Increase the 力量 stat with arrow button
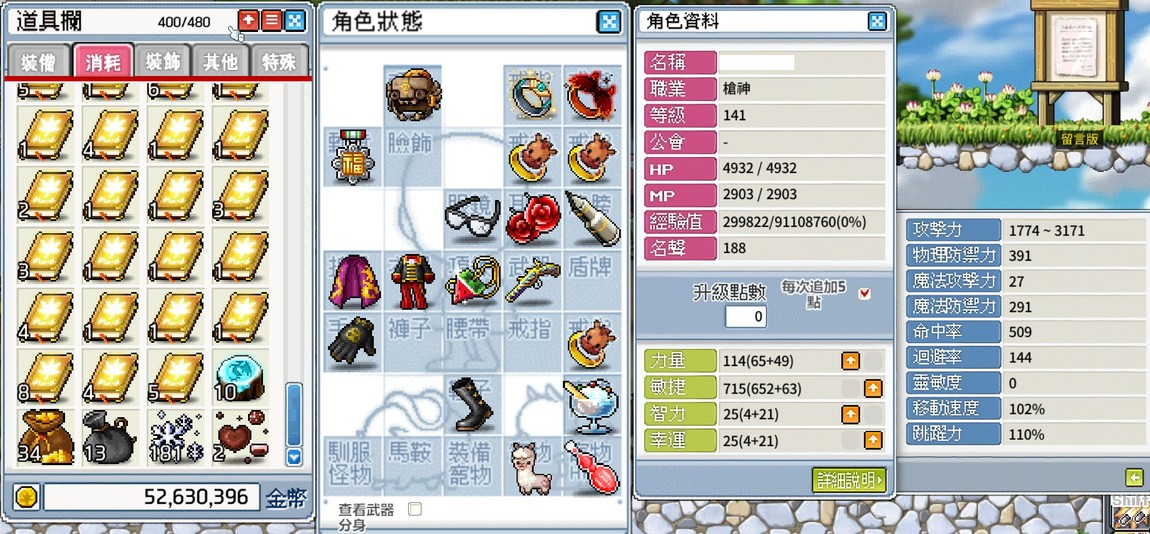 click(x=850, y=361)
